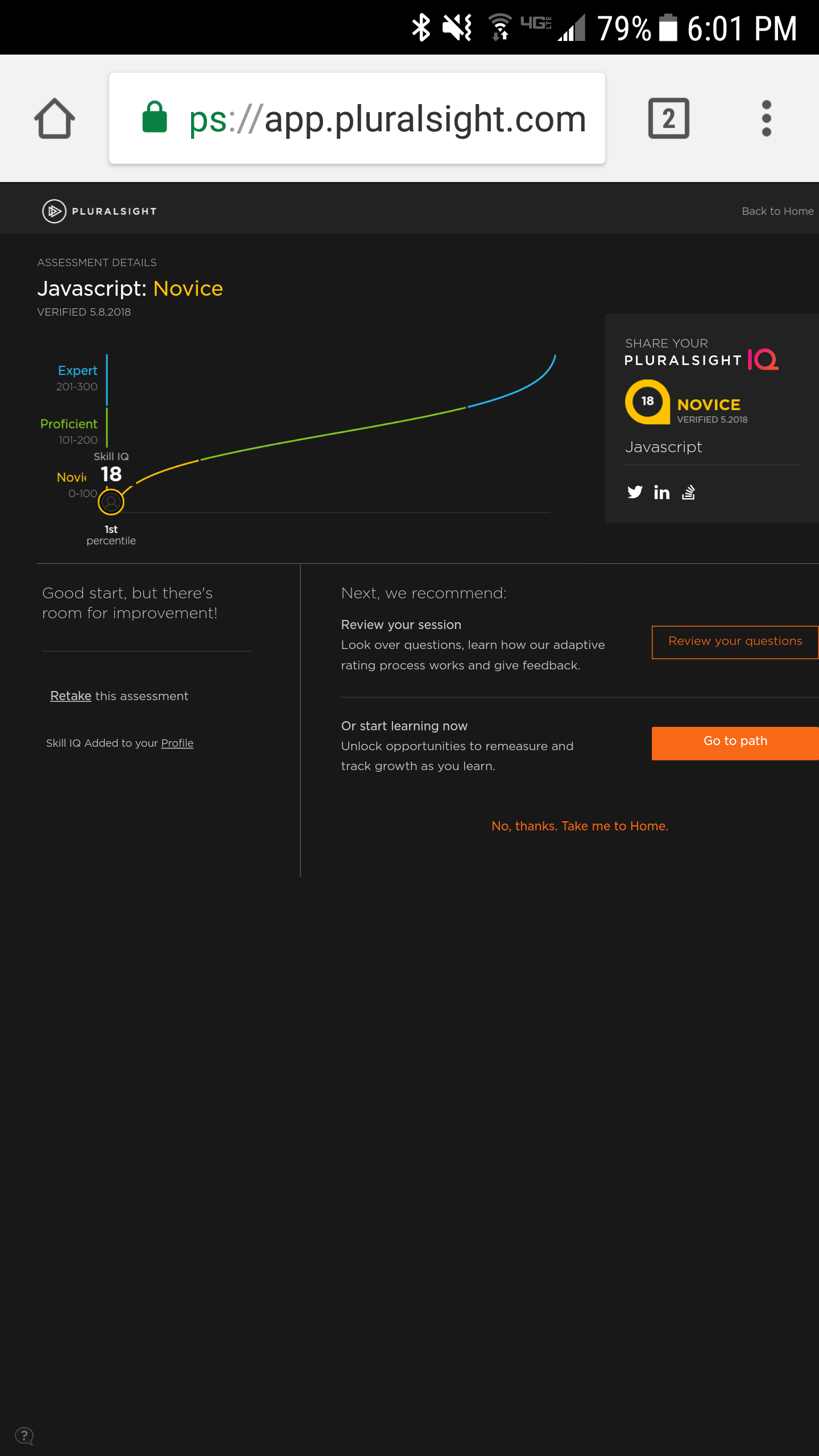Share Skill IQ on Twitter
Image resolution: width=819 pixels, height=1456 pixels.
click(x=635, y=492)
